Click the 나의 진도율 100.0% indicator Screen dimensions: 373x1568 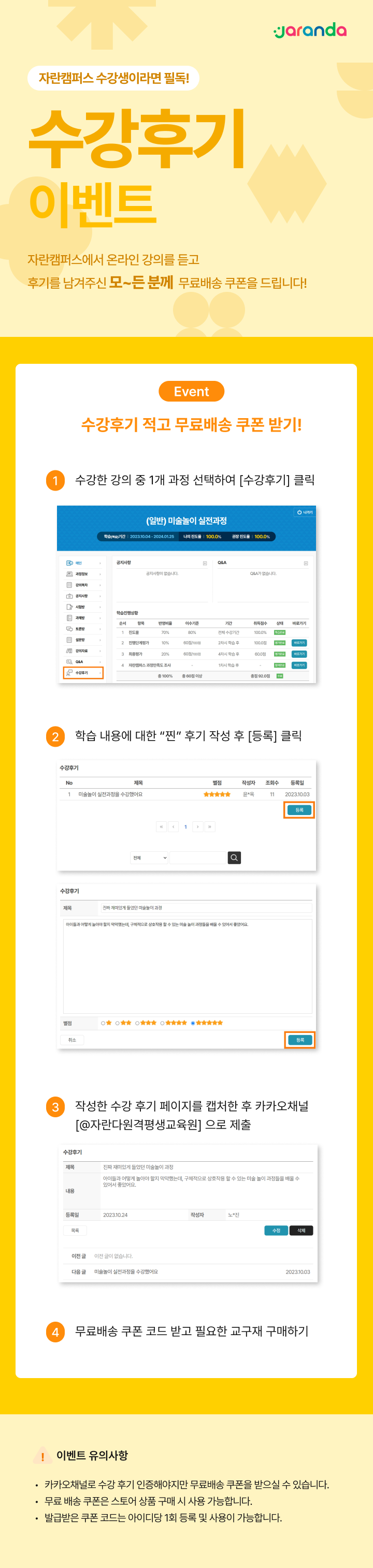tap(203, 536)
